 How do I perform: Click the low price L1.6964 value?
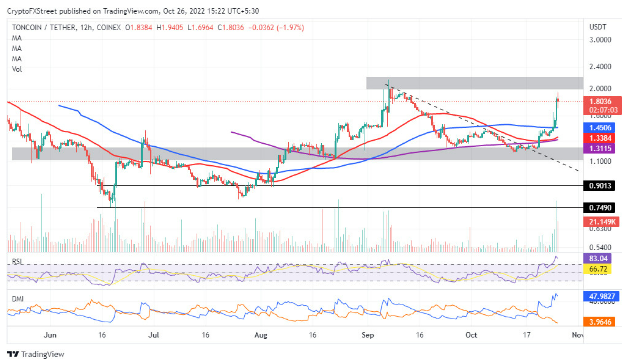200,28
